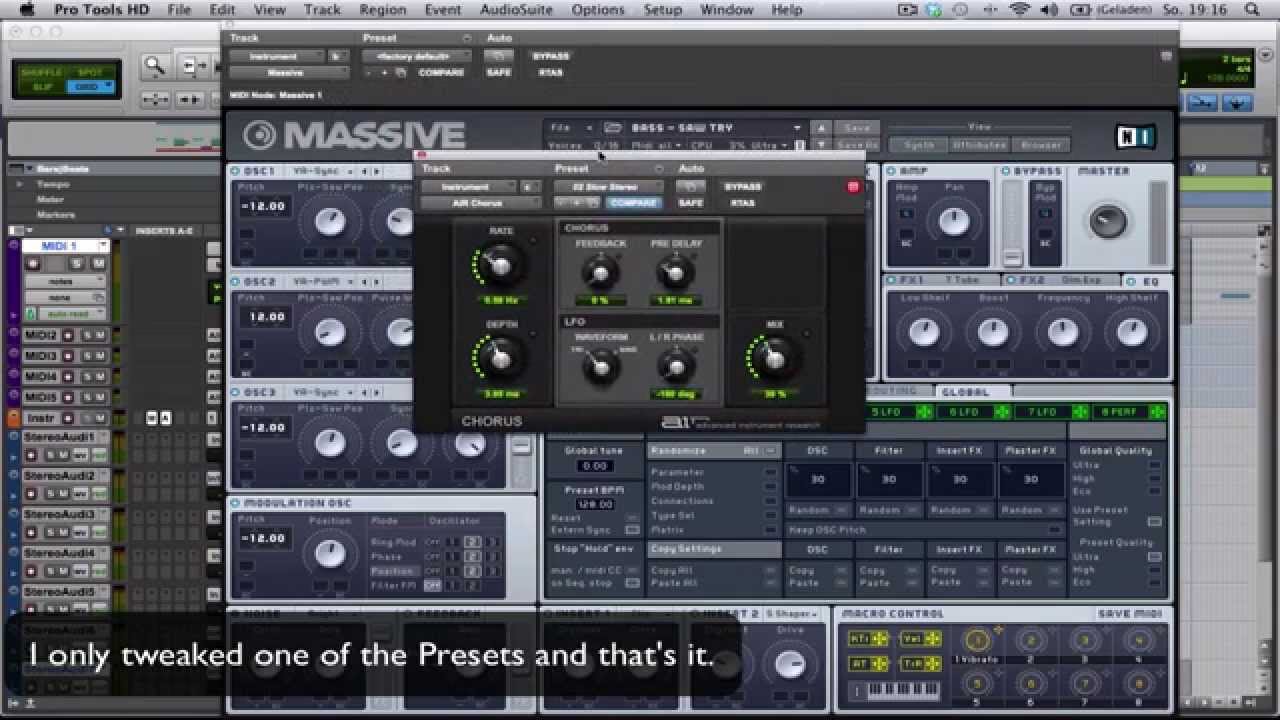Click the Global tune value field

coord(595,466)
